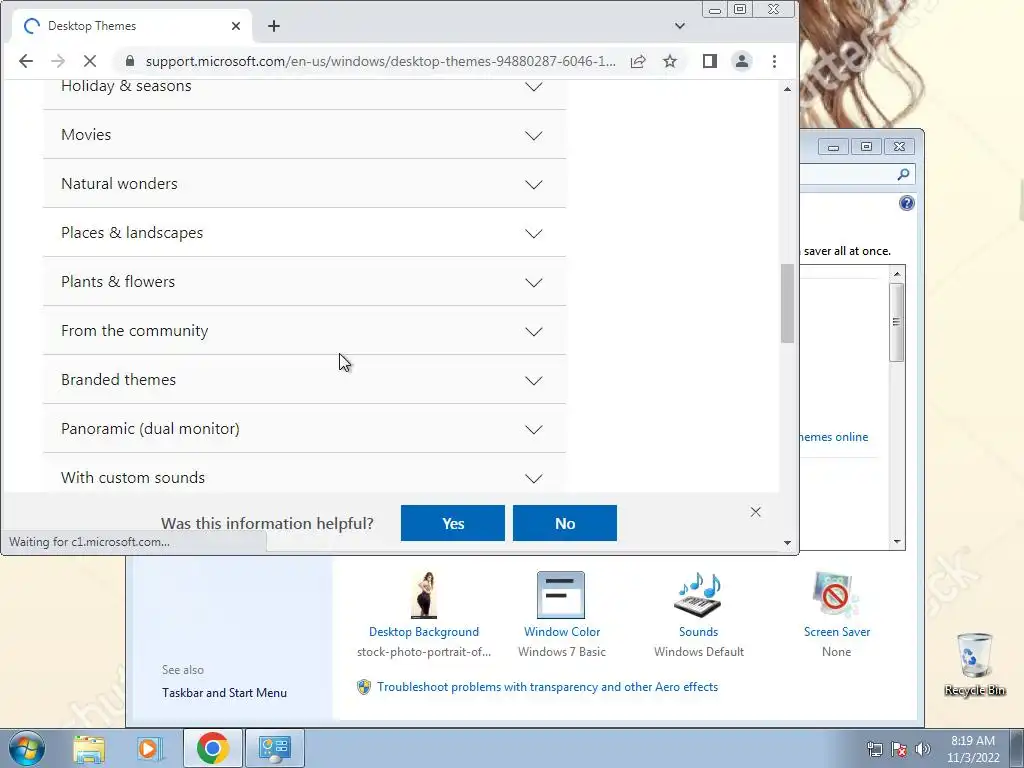Expand From the community section

(x=304, y=330)
